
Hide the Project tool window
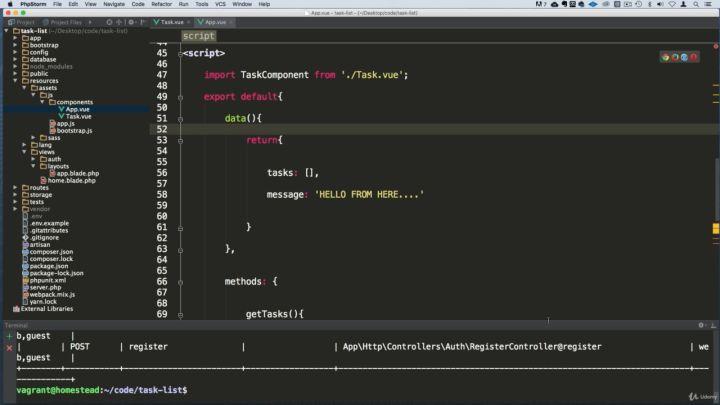[x=143, y=22]
